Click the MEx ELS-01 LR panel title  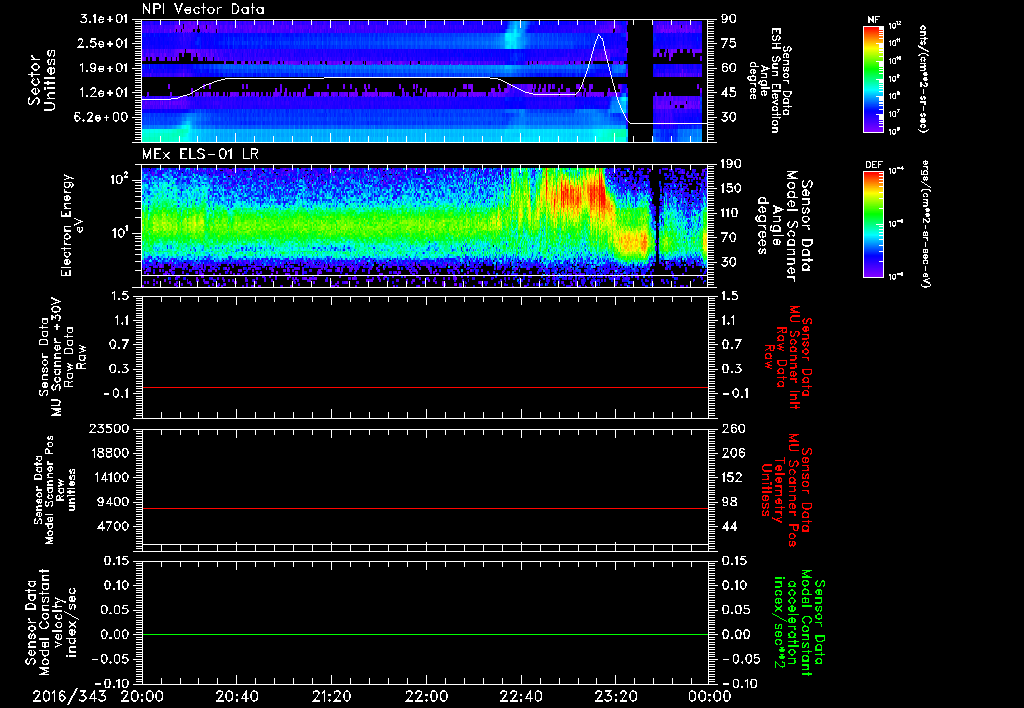click(201, 153)
